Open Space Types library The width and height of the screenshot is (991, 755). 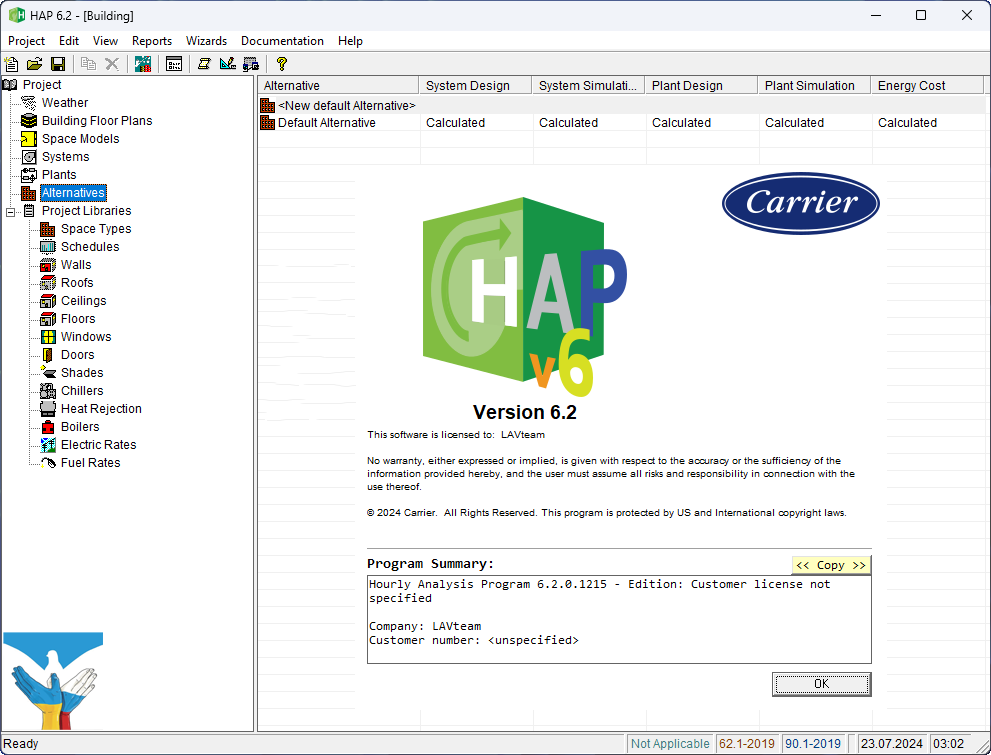(x=95, y=229)
